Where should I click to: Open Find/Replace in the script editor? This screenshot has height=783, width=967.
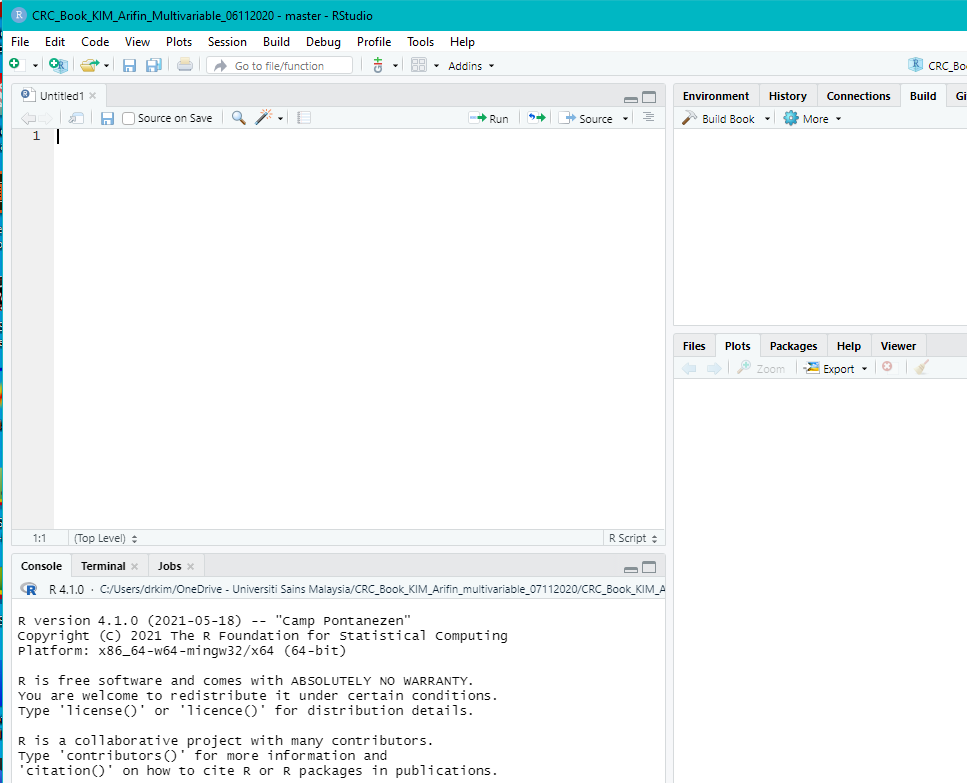[238, 117]
